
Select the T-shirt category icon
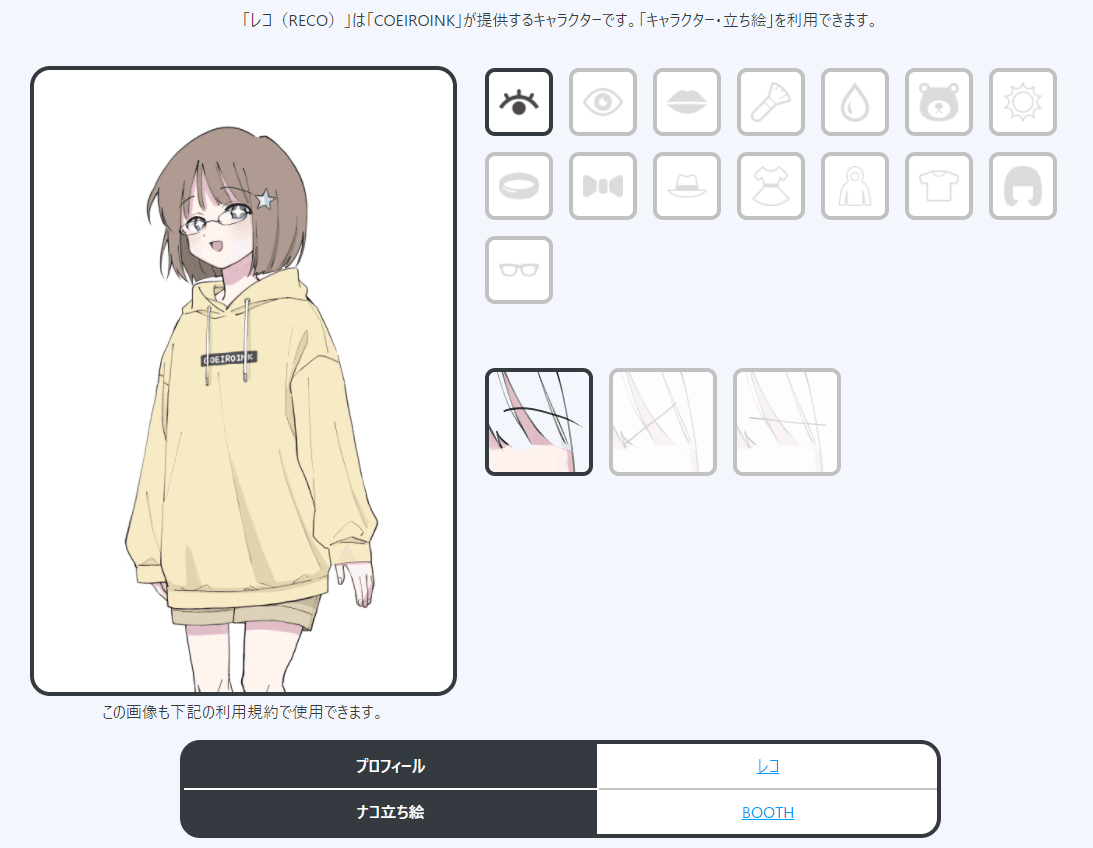(x=939, y=186)
